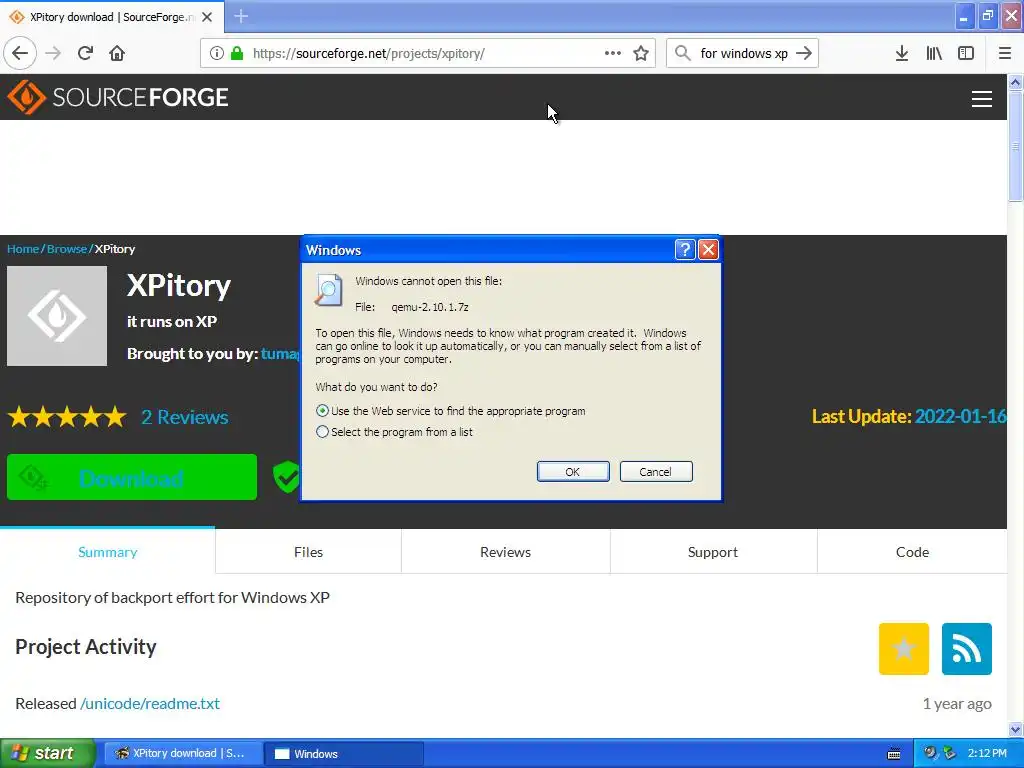Open the Windows Start menu
This screenshot has height=768, width=1024.
(x=47, y=753)
